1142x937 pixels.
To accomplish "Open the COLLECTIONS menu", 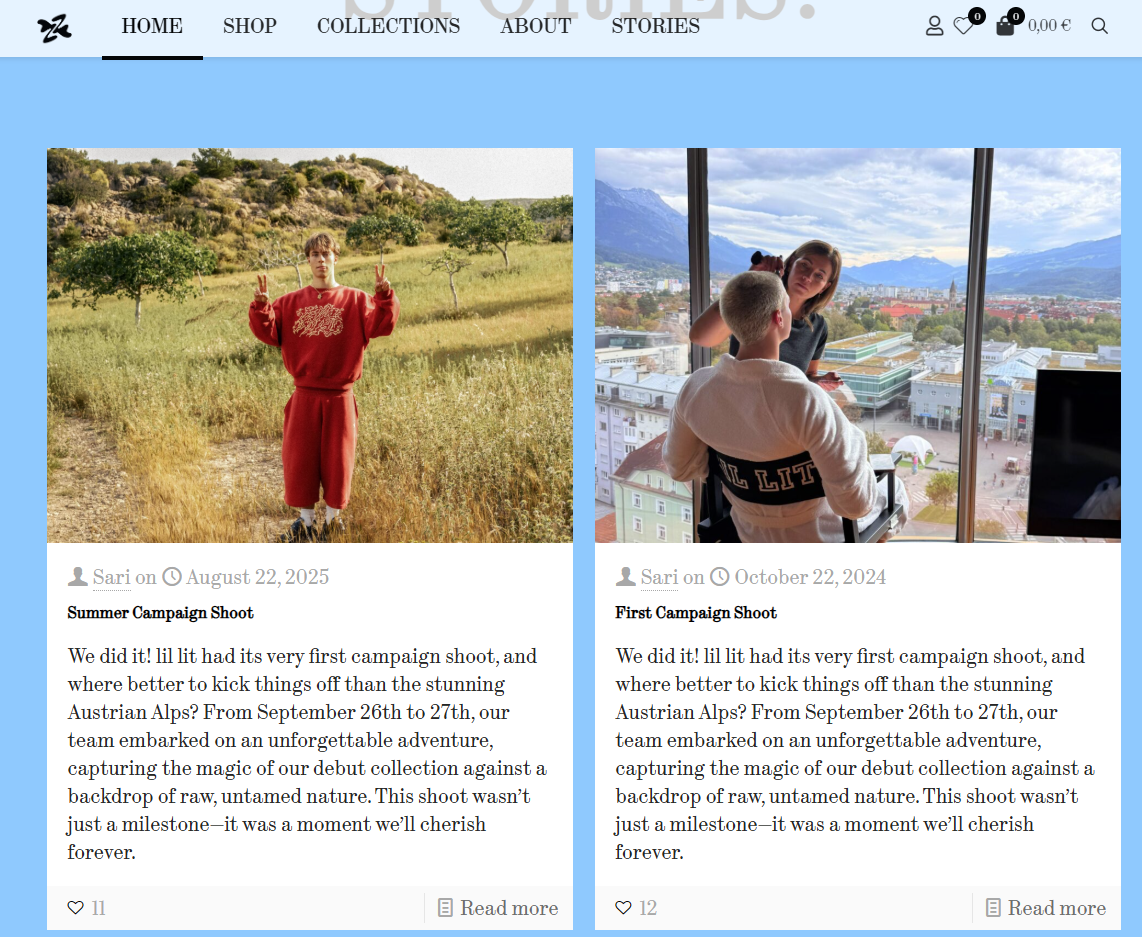I will [x=388, y=26].
